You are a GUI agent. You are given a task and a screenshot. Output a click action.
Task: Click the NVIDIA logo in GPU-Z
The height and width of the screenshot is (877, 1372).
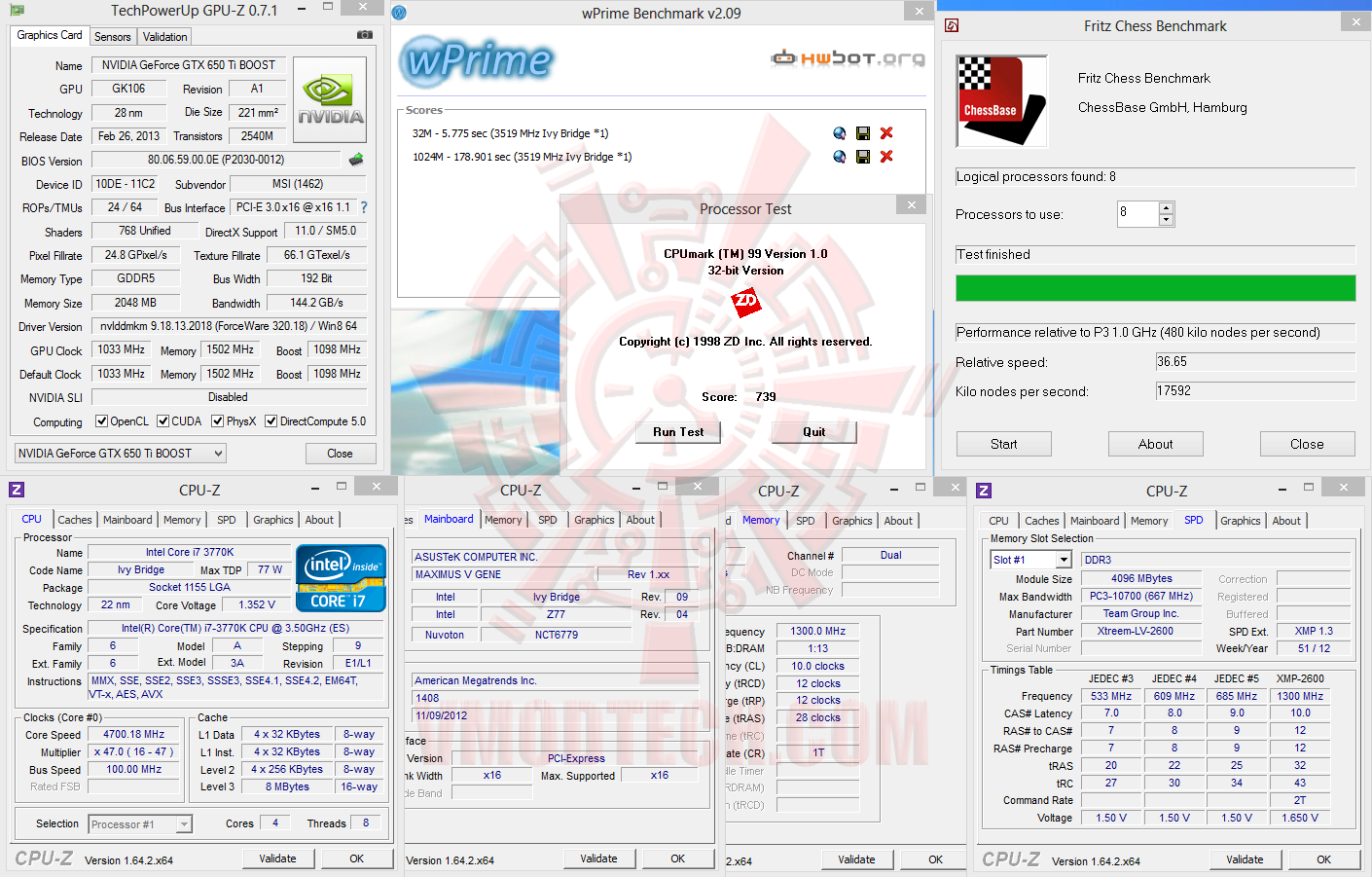330,101
